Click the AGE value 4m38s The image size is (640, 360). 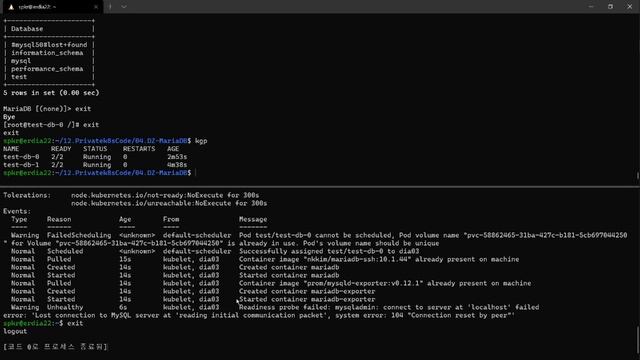click(x=177, y=165)
